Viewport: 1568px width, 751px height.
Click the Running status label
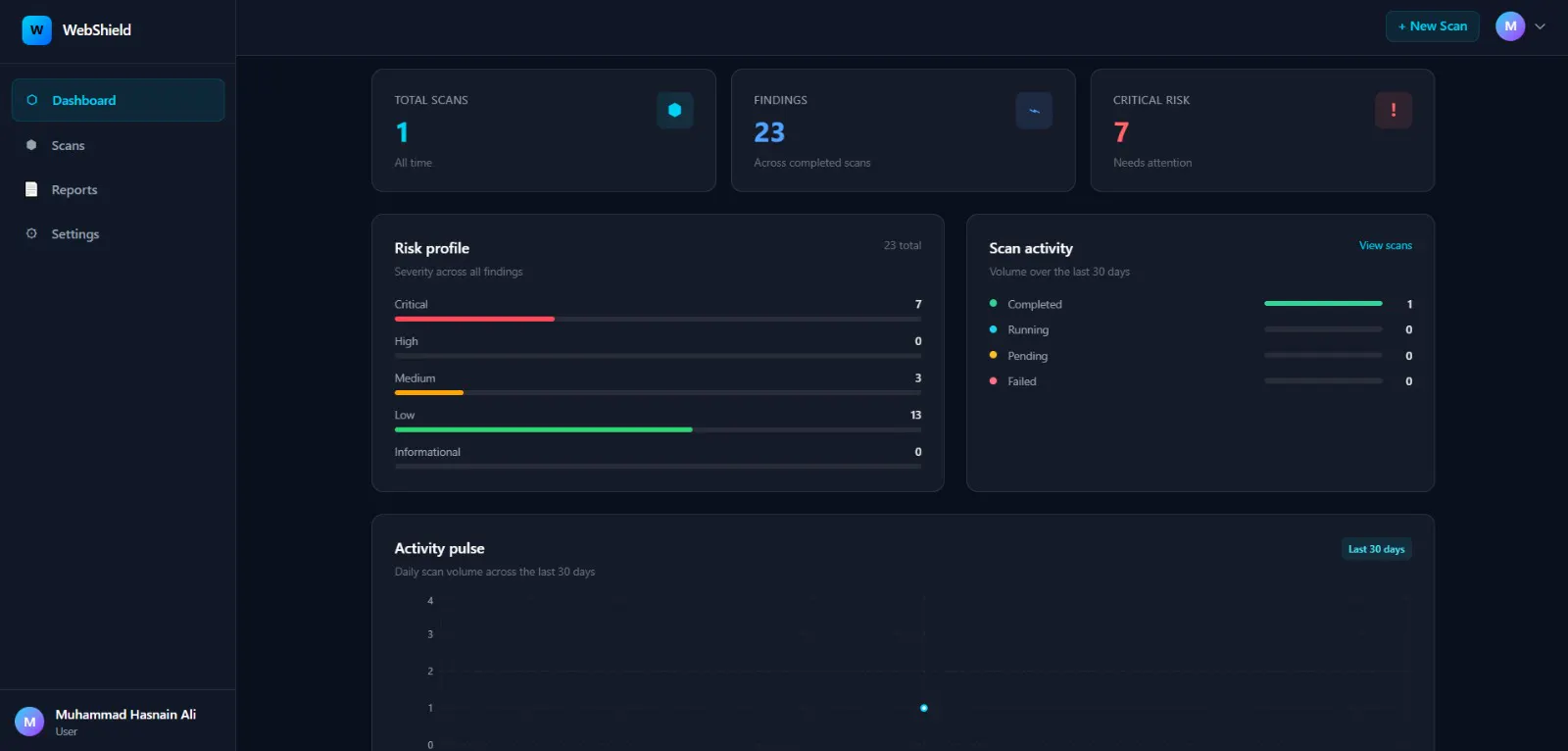[x=1028, y=330]
